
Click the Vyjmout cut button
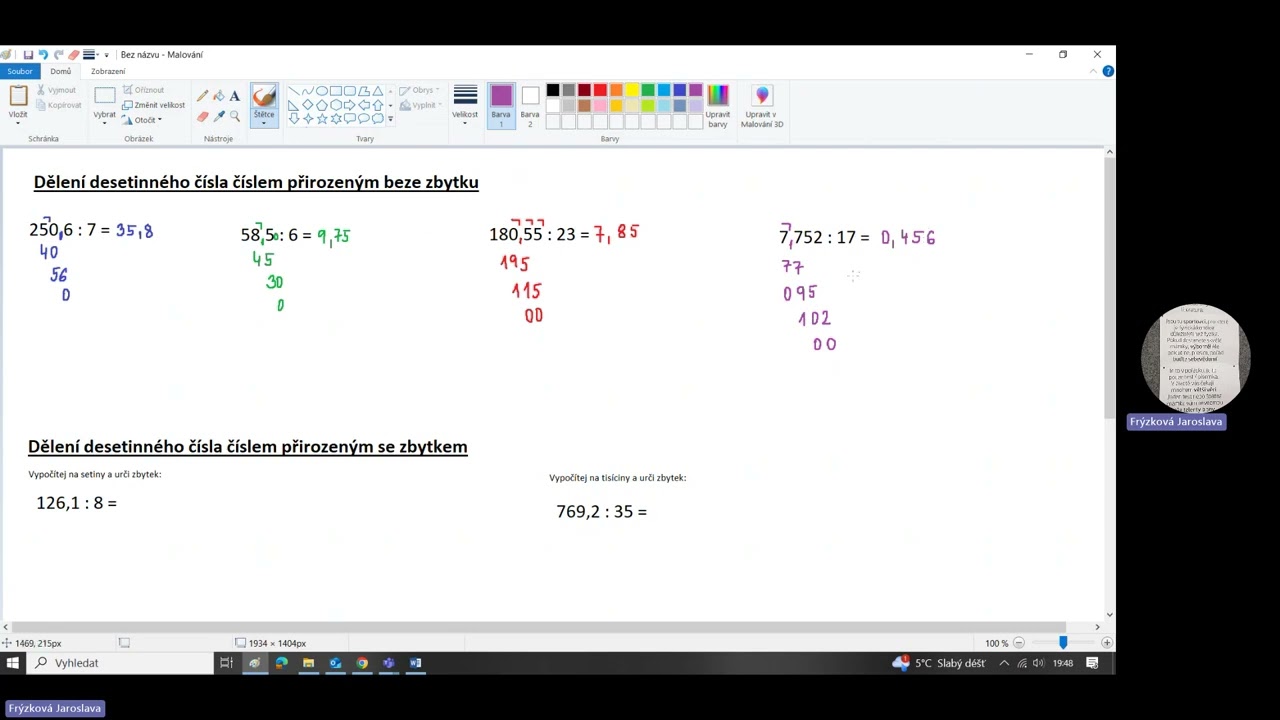pyautogui.click(x=56, y=90)
